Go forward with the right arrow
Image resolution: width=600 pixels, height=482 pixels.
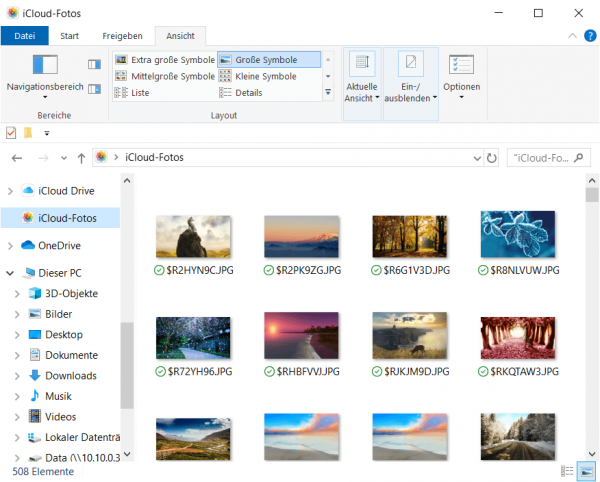point(43,158)
